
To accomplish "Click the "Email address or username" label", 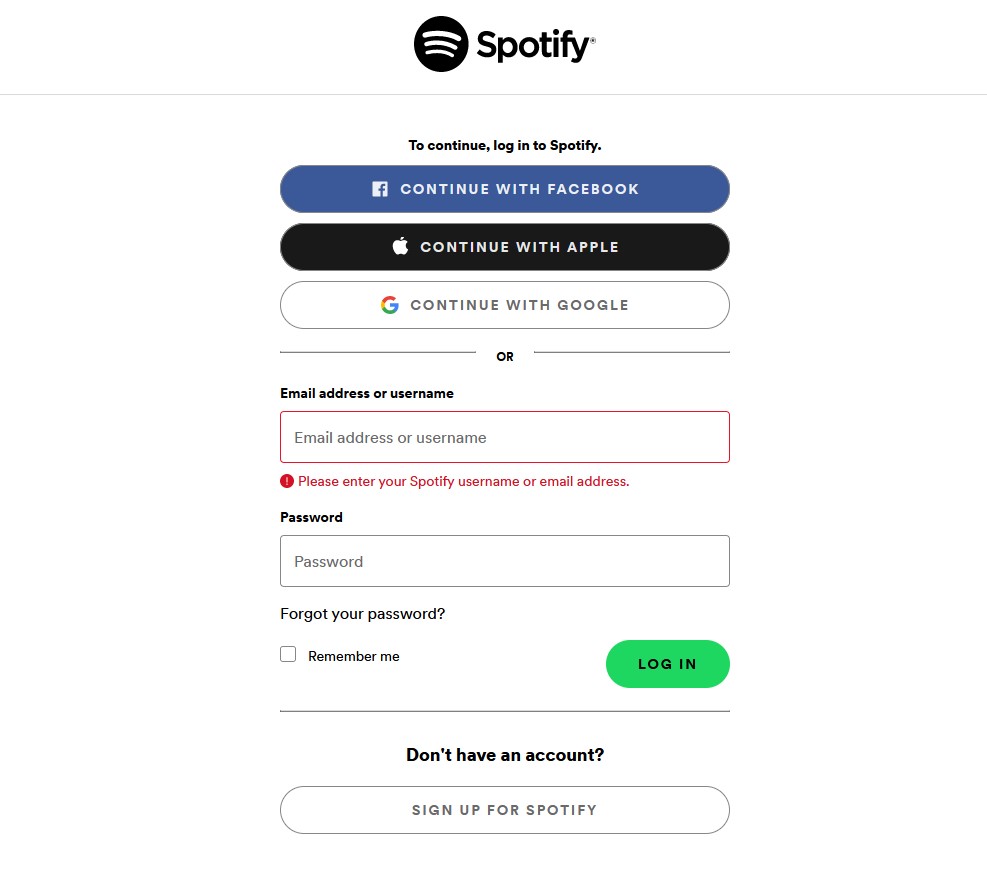I will coord(367,394).
